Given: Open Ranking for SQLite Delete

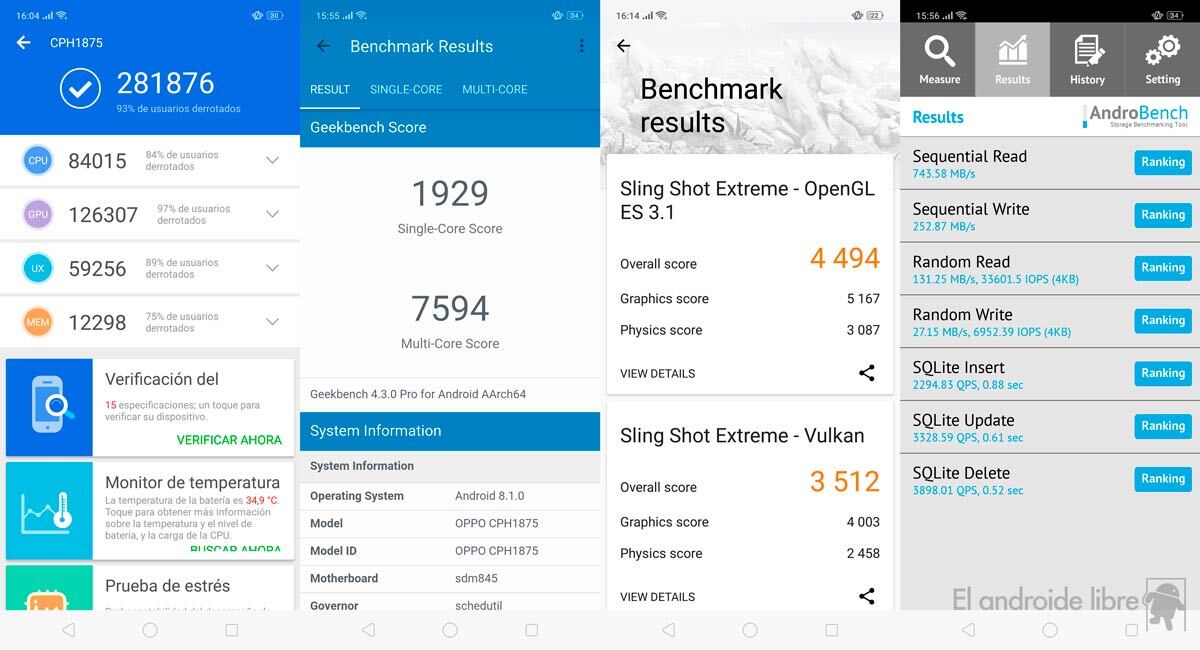Looking at the screenshot, I should coord(1163,479).
